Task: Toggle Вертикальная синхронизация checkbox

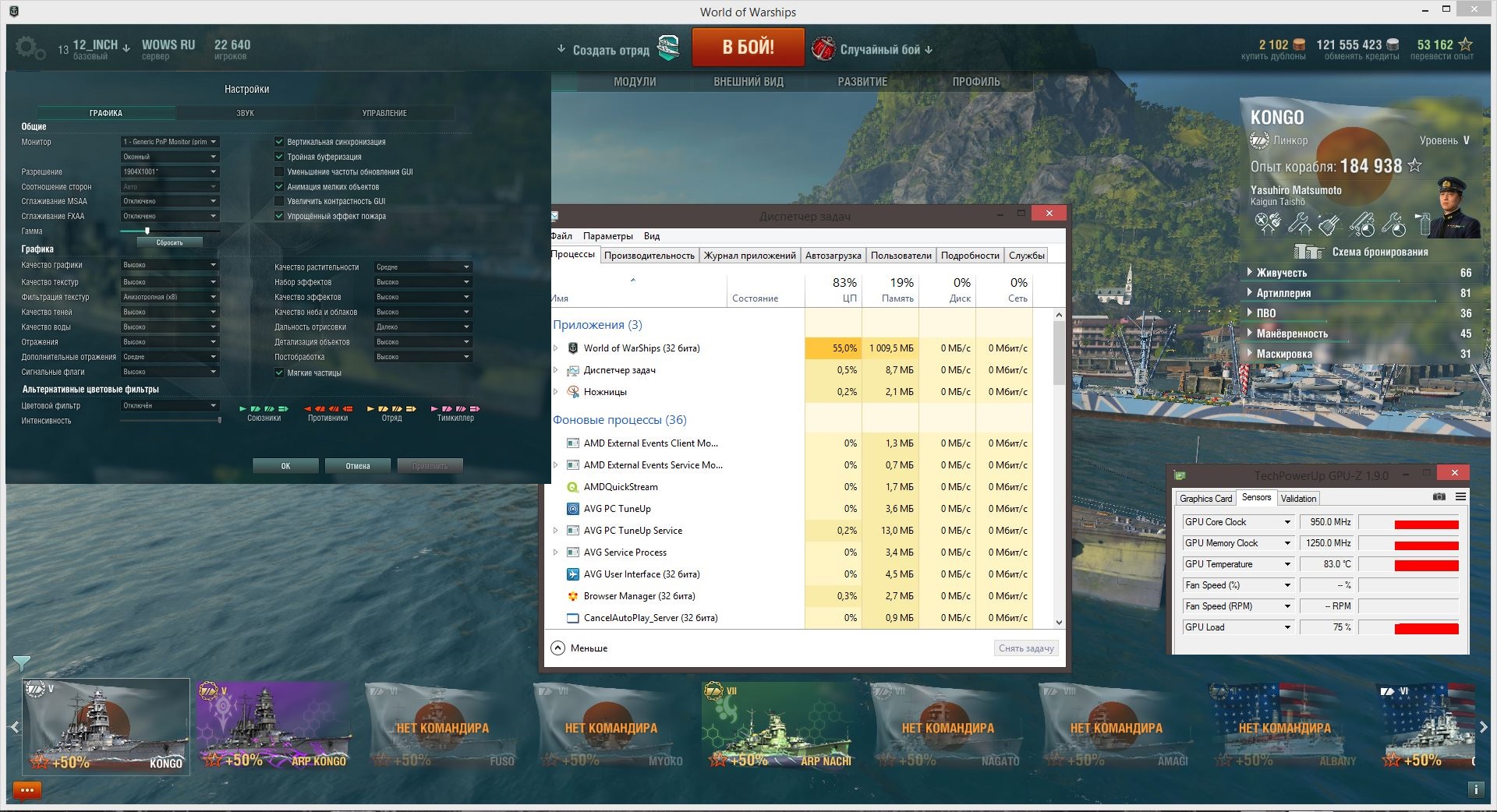Action: pyautogui.click(x=279, y=142)
